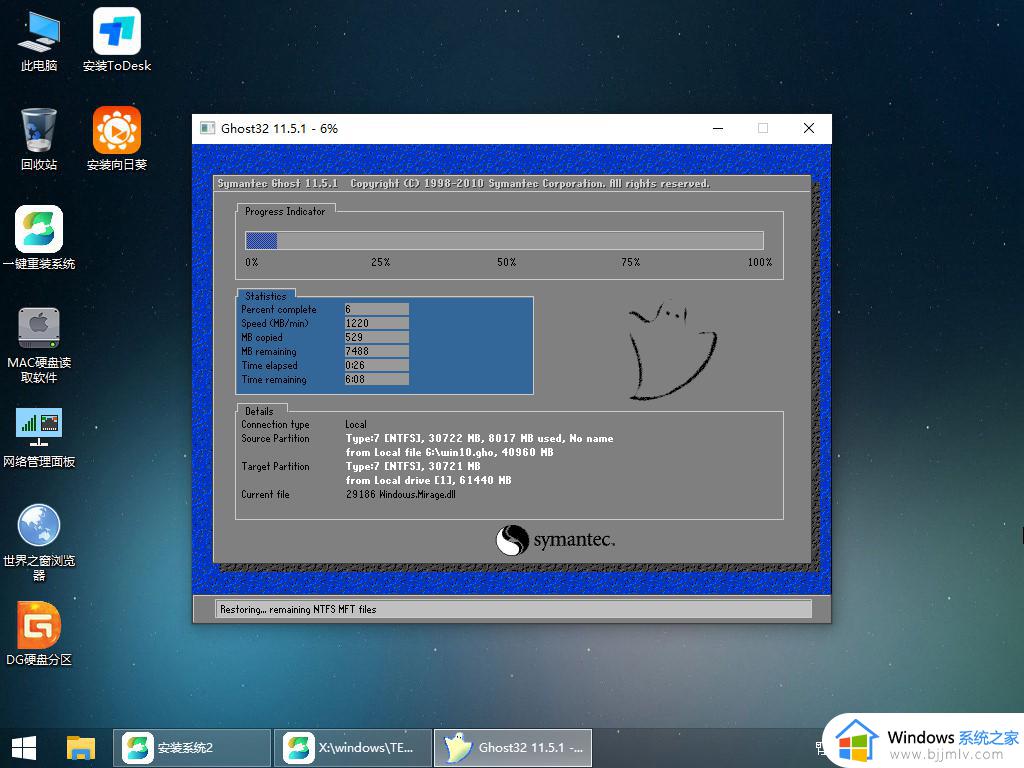Switch to the 安装系统2 taskbar window
1024x768 pixels.
pyautogui.click(x=191, y=748)
